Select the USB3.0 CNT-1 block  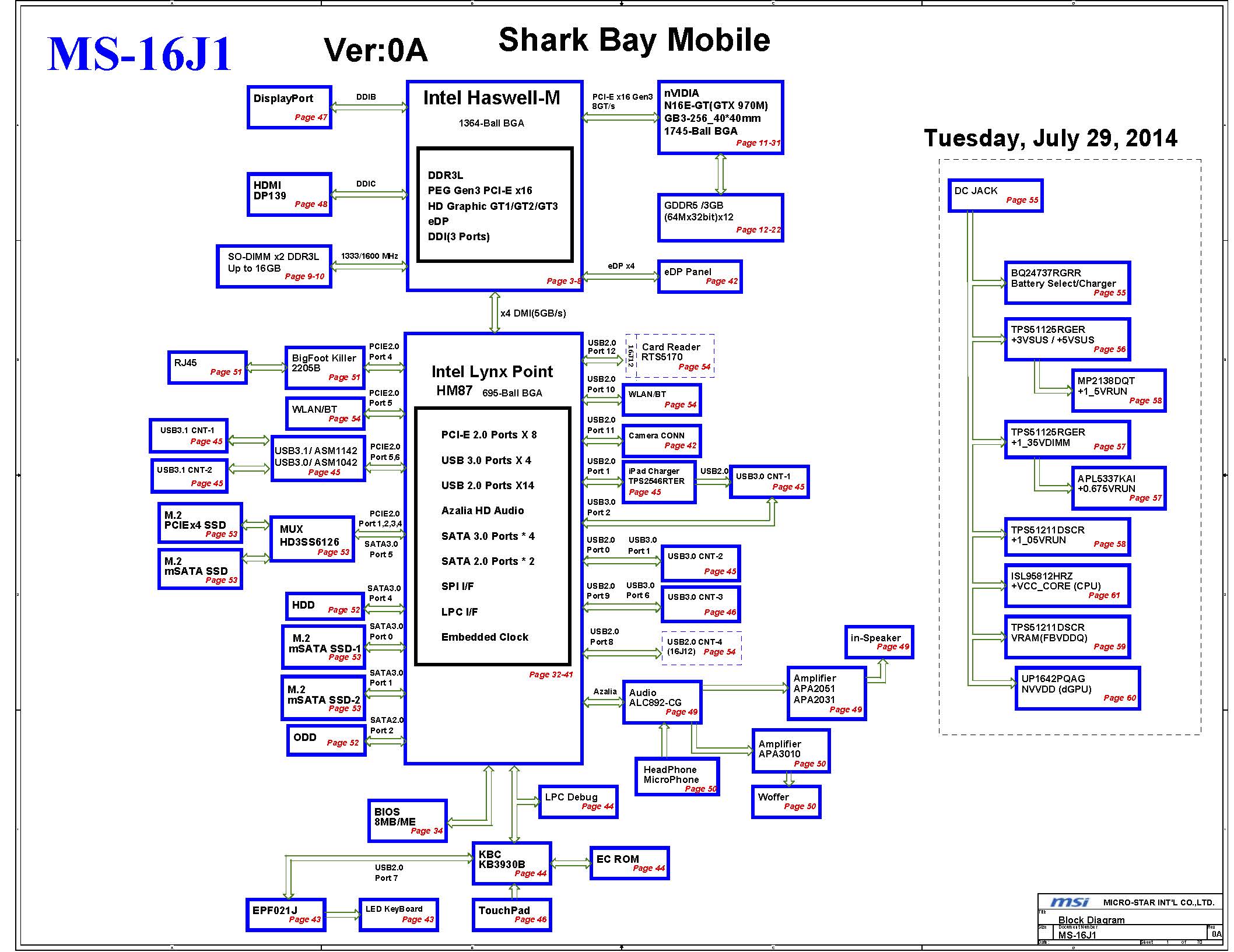pos(769,482)
